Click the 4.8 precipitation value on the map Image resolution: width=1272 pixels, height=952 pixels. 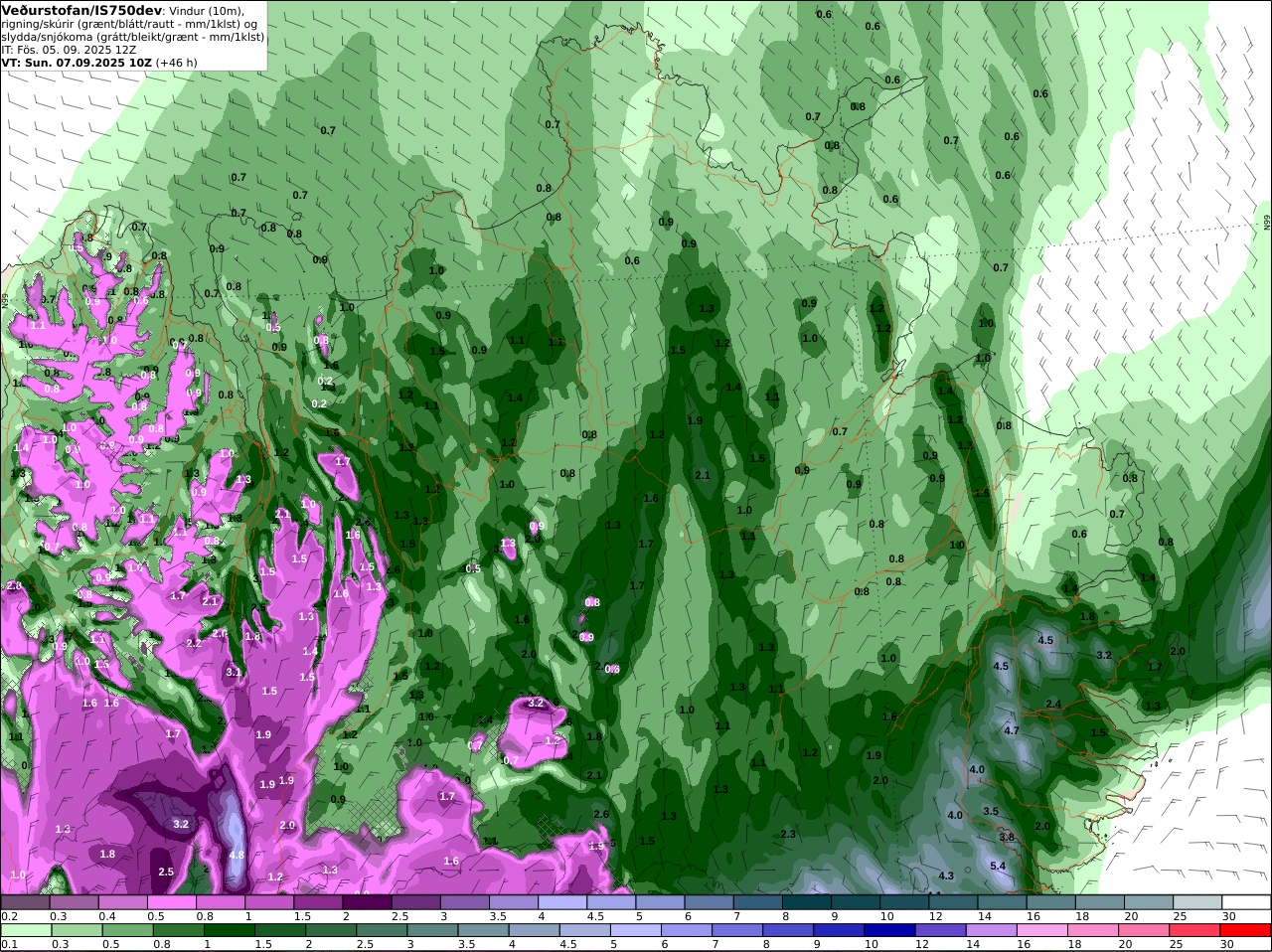coord(237,855)
